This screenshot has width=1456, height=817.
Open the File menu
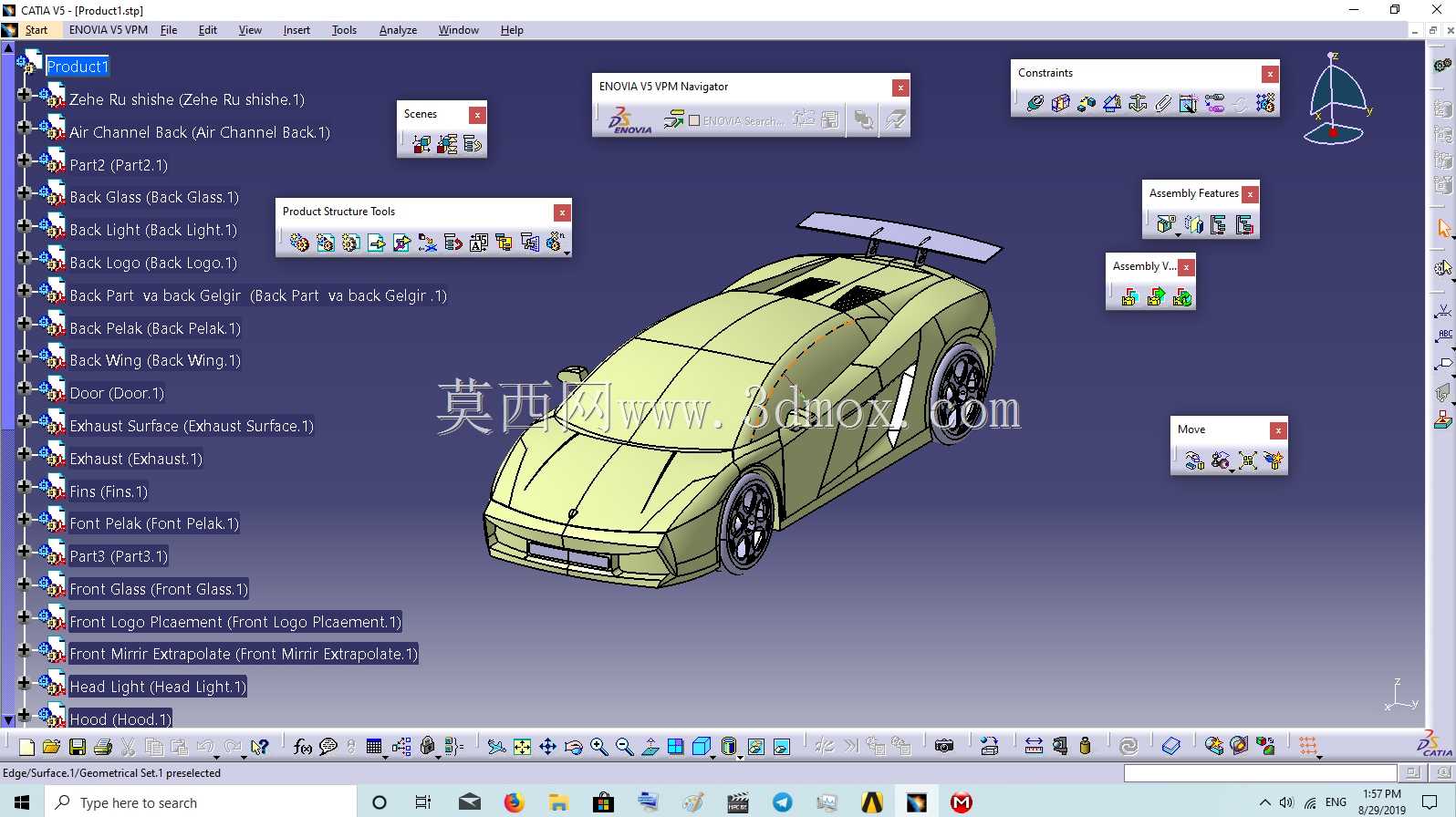[169, 30]
